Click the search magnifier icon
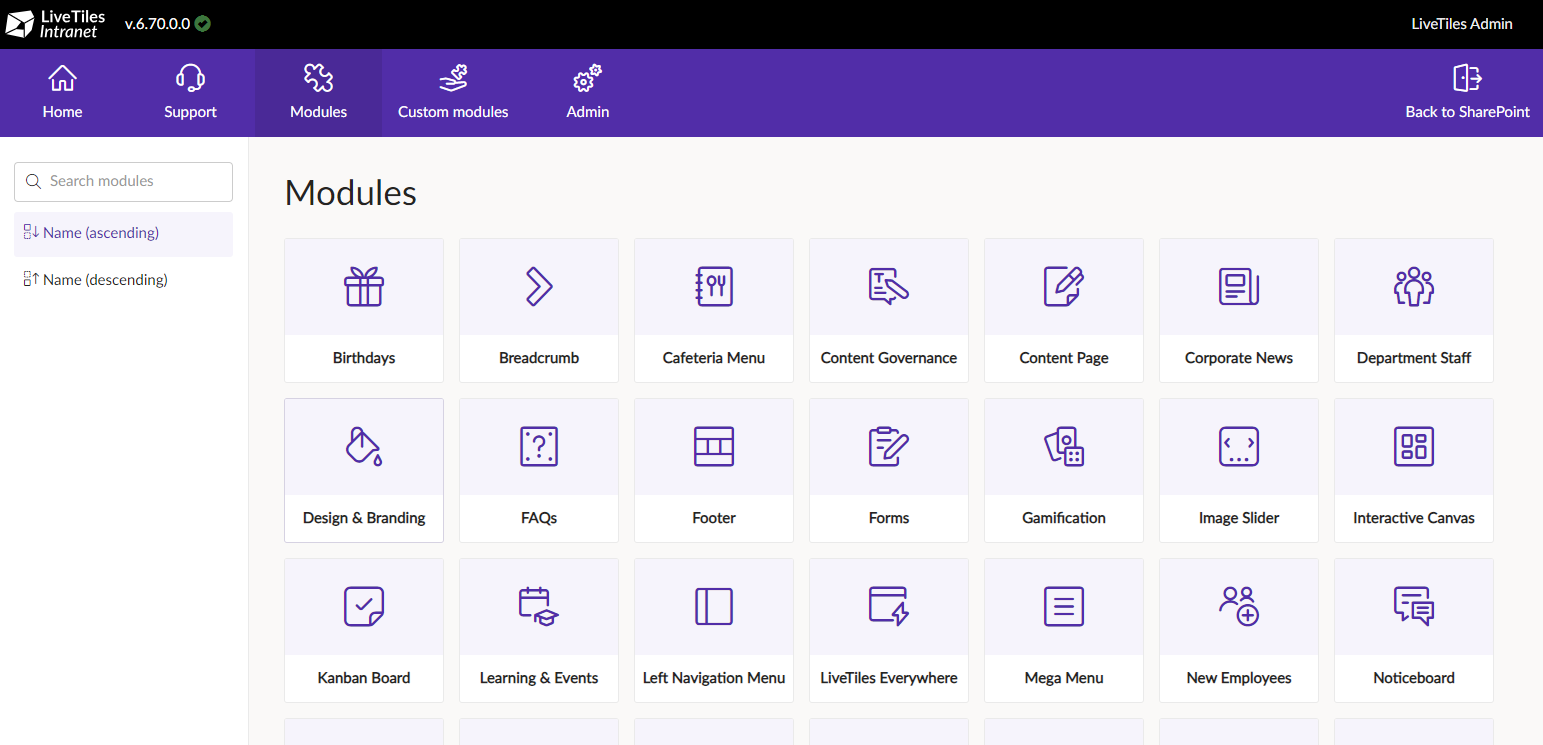Viewport: 1543px width, 745px height. (x=34, y=182)
